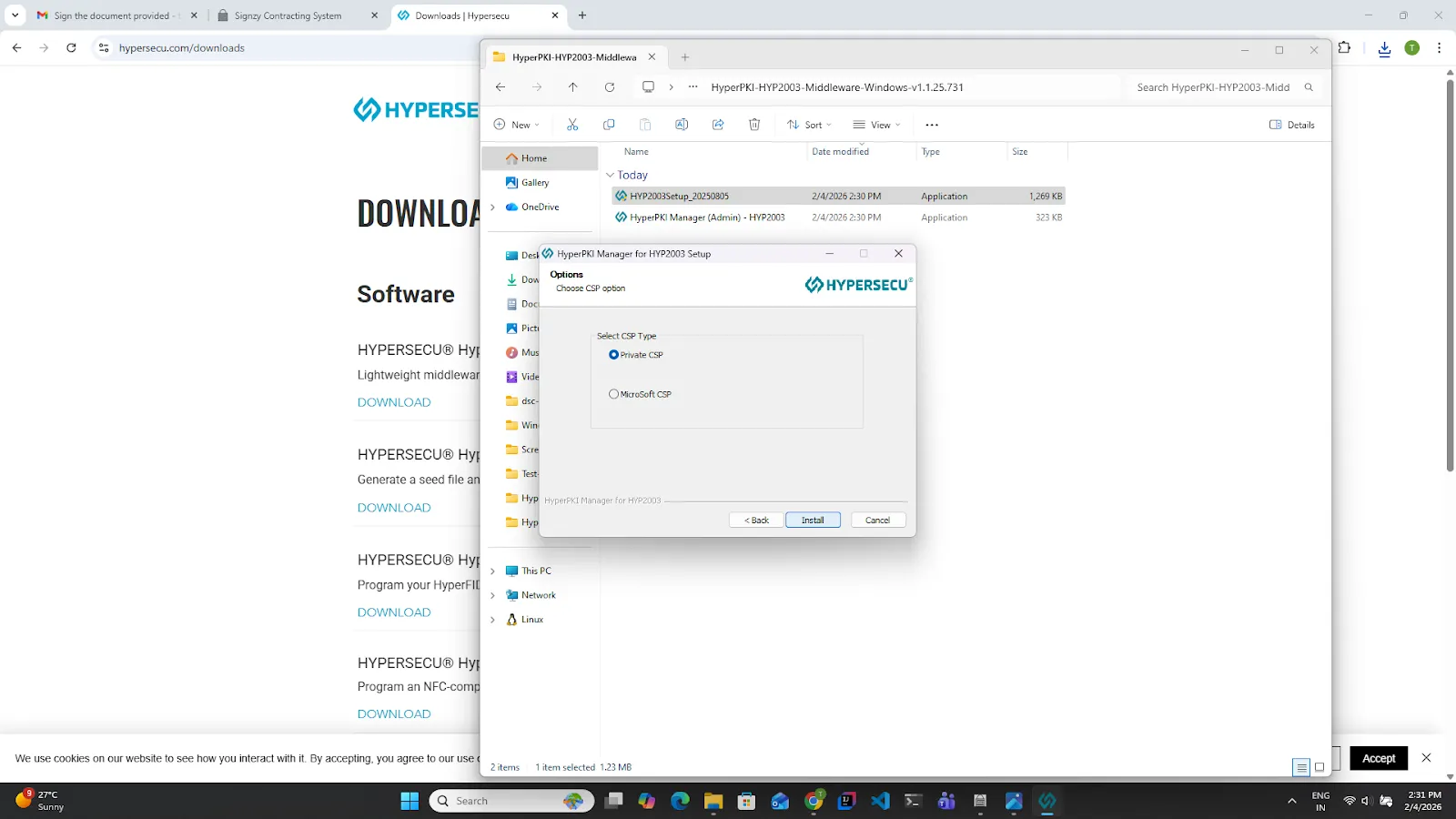Go up one folder level in File Explorer

coord(572,87)
